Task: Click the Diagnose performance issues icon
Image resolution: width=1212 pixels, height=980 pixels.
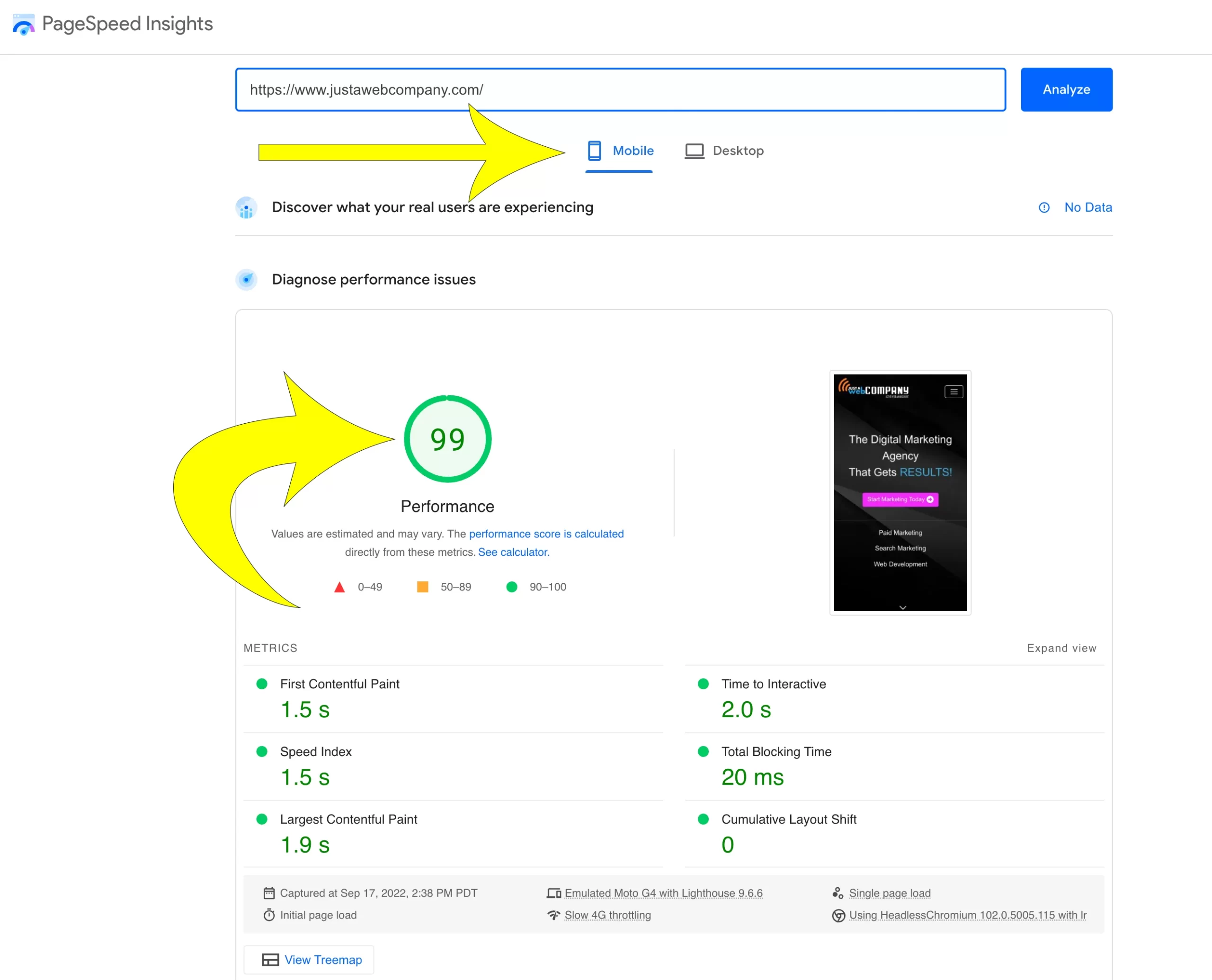Action: [246, 279]
